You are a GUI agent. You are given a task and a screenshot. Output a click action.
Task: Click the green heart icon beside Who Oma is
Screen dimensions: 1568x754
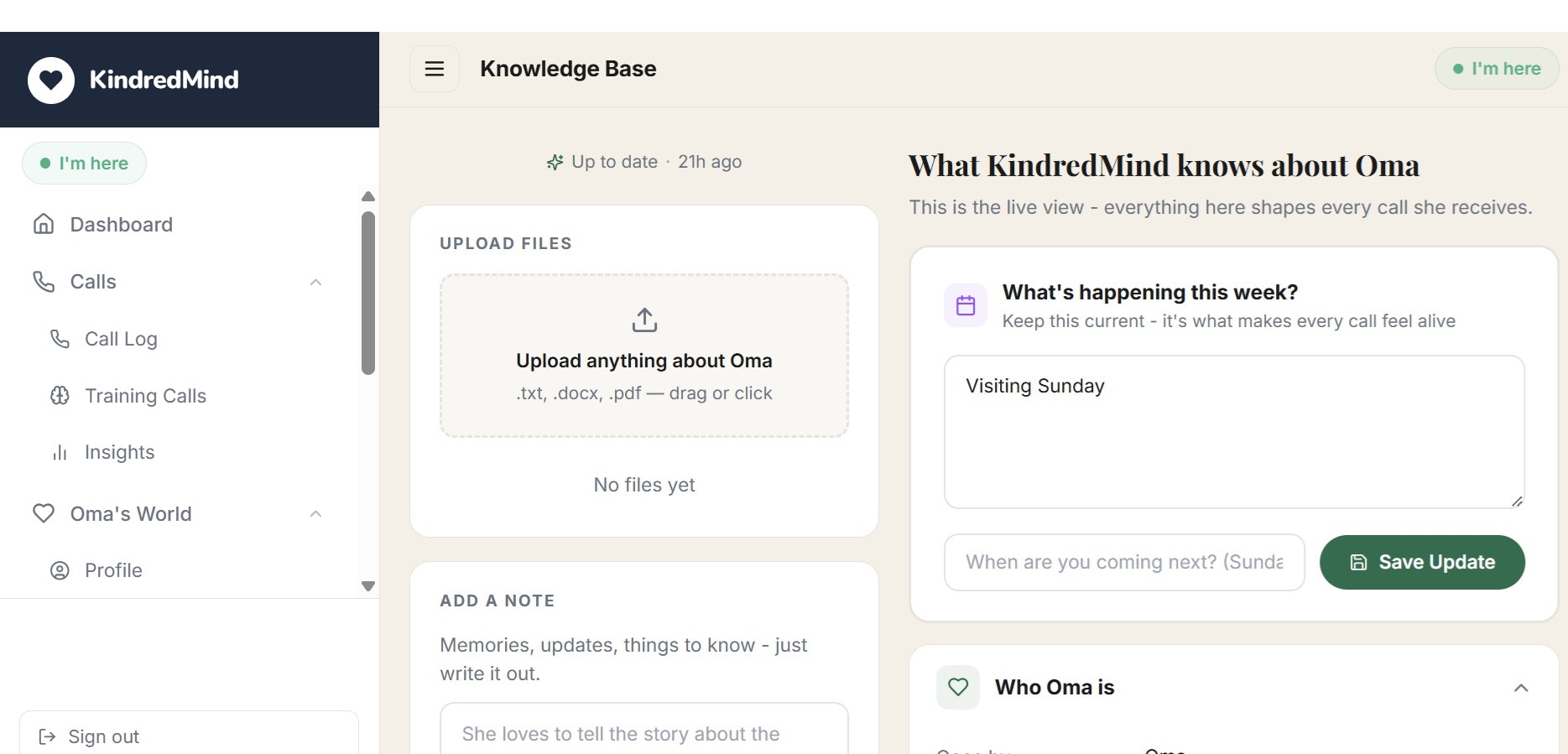[x=958, y=687]
